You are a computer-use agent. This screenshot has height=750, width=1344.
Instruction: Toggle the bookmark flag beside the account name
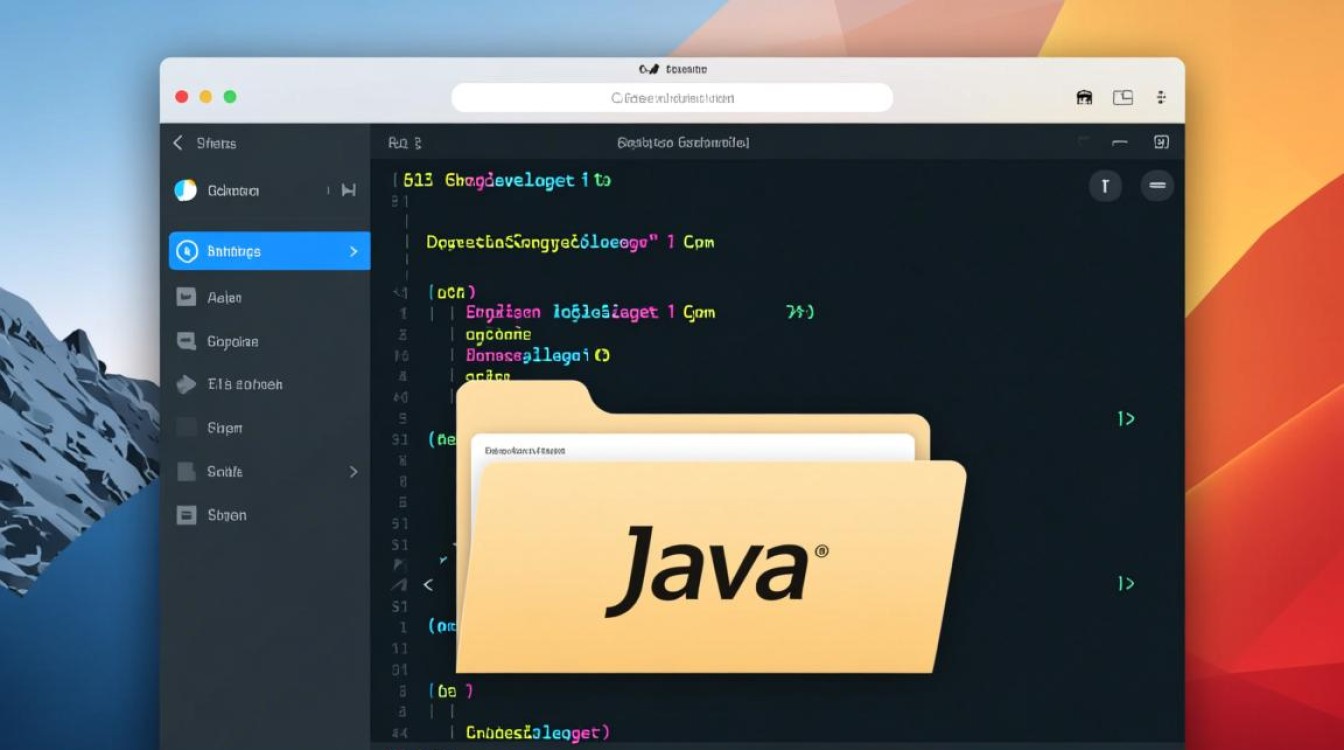point(350,190)
